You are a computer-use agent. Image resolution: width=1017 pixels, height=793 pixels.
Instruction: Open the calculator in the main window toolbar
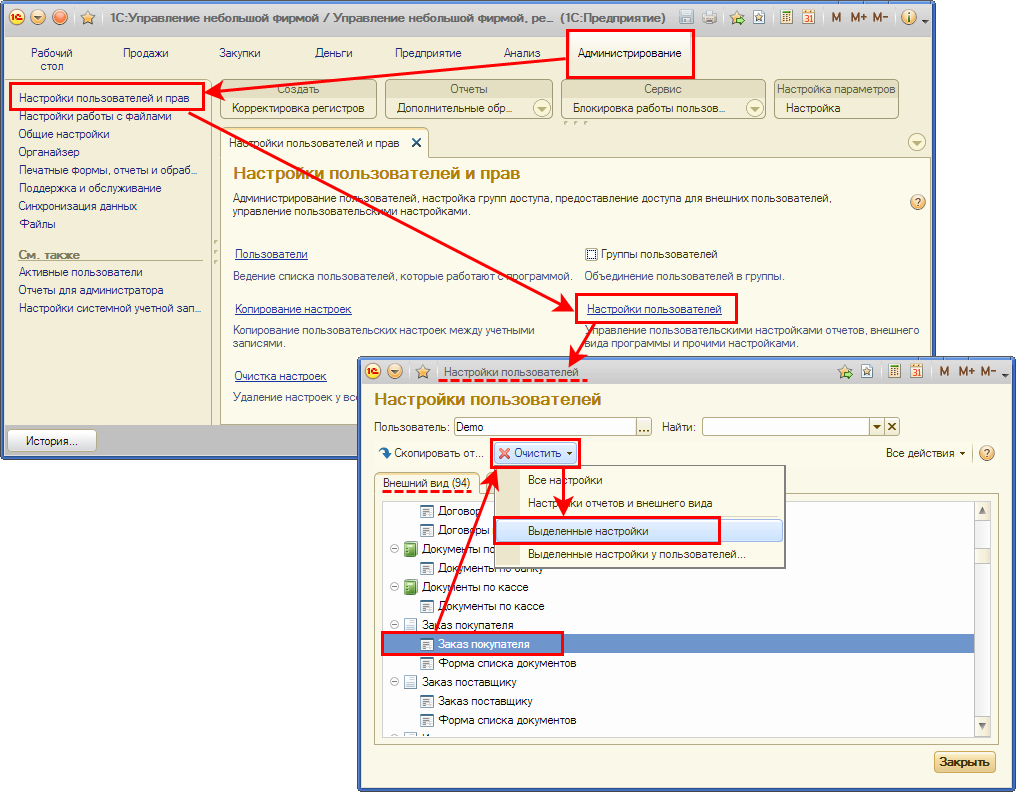coord(787,18)
